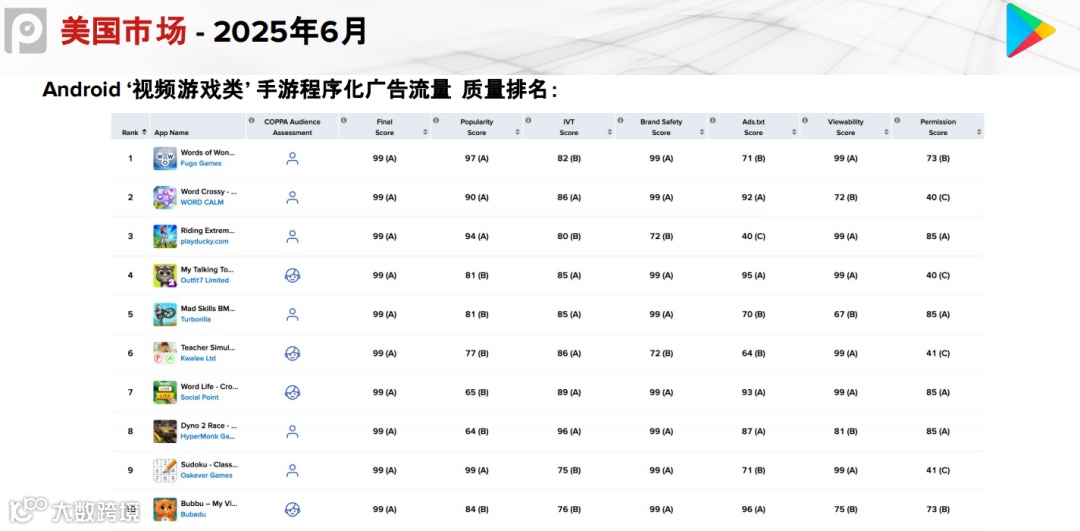Image resolution: width=1080 pixels, height=531 pixels.
Task: Open the Social Point developer link
Action: pos(200,397)
